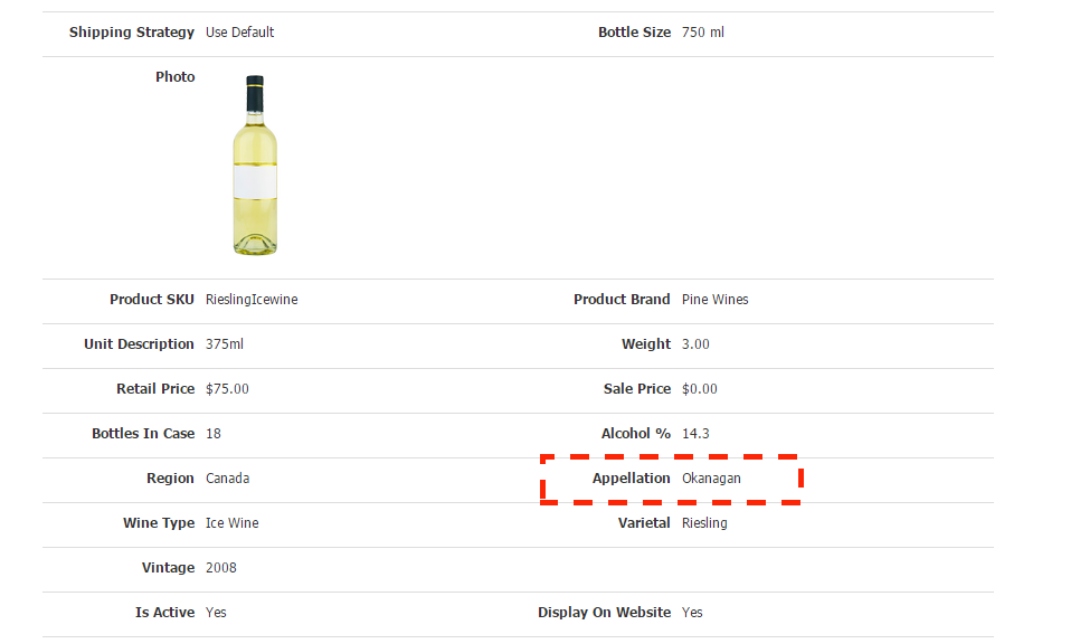
Task: Click the Bottle Size value 750 ml
Action: point(703,32)
